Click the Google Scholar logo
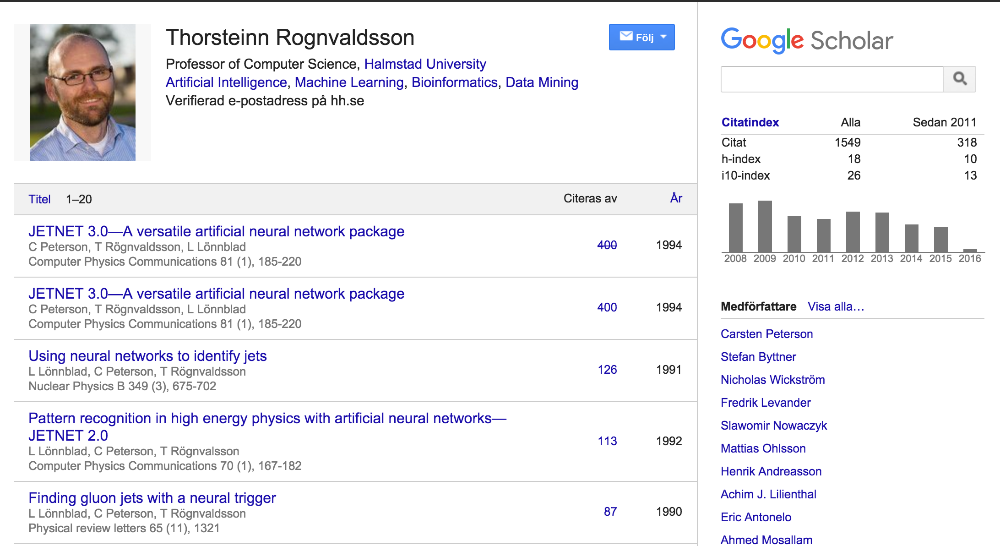 click(x=807, y=40)
